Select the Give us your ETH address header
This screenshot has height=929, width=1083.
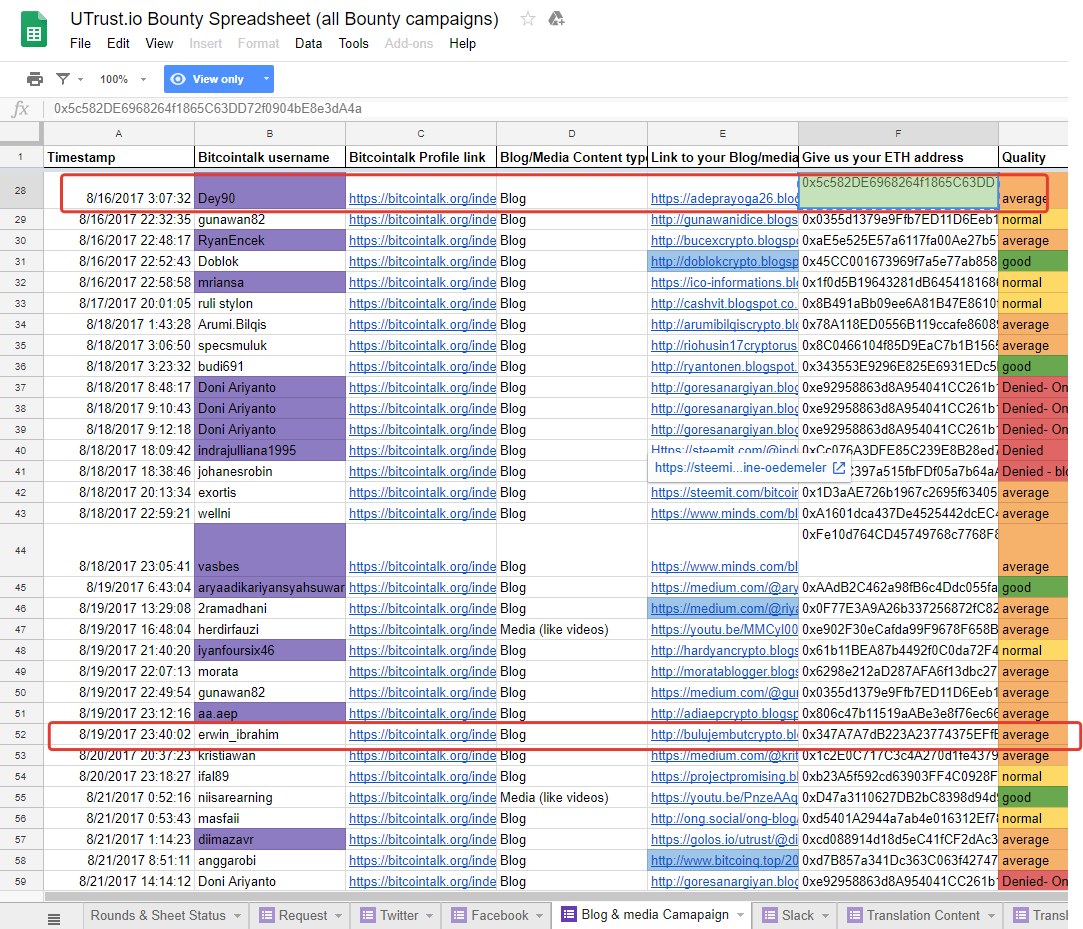[898, 157]
